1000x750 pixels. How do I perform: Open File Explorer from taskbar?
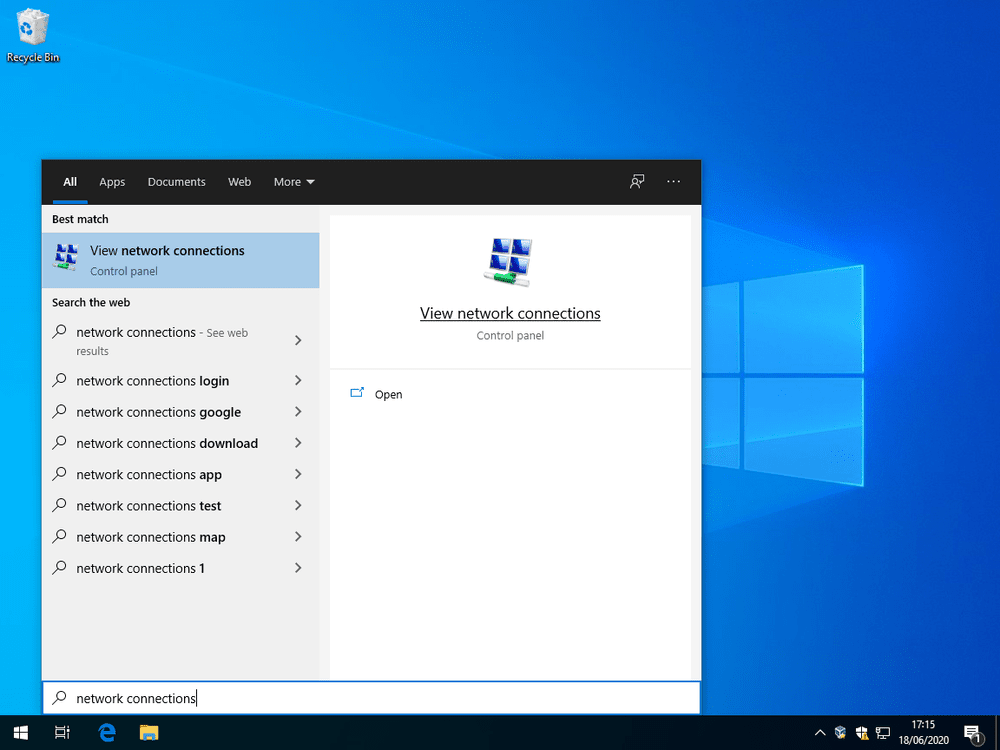point(149,733)
